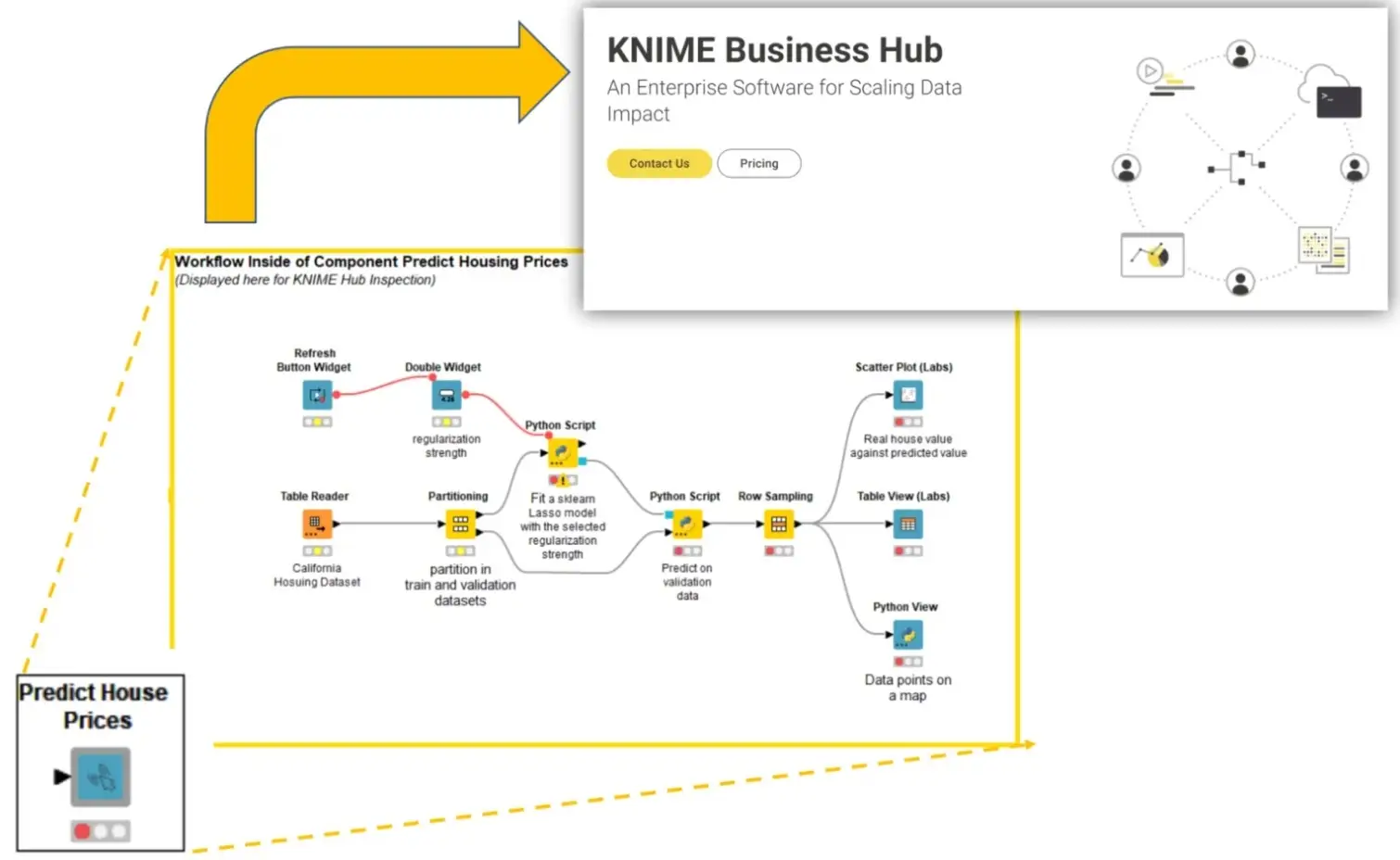Select the Python View node icon
Viewport: 1400px width, 860px height.
coord(908,635)
